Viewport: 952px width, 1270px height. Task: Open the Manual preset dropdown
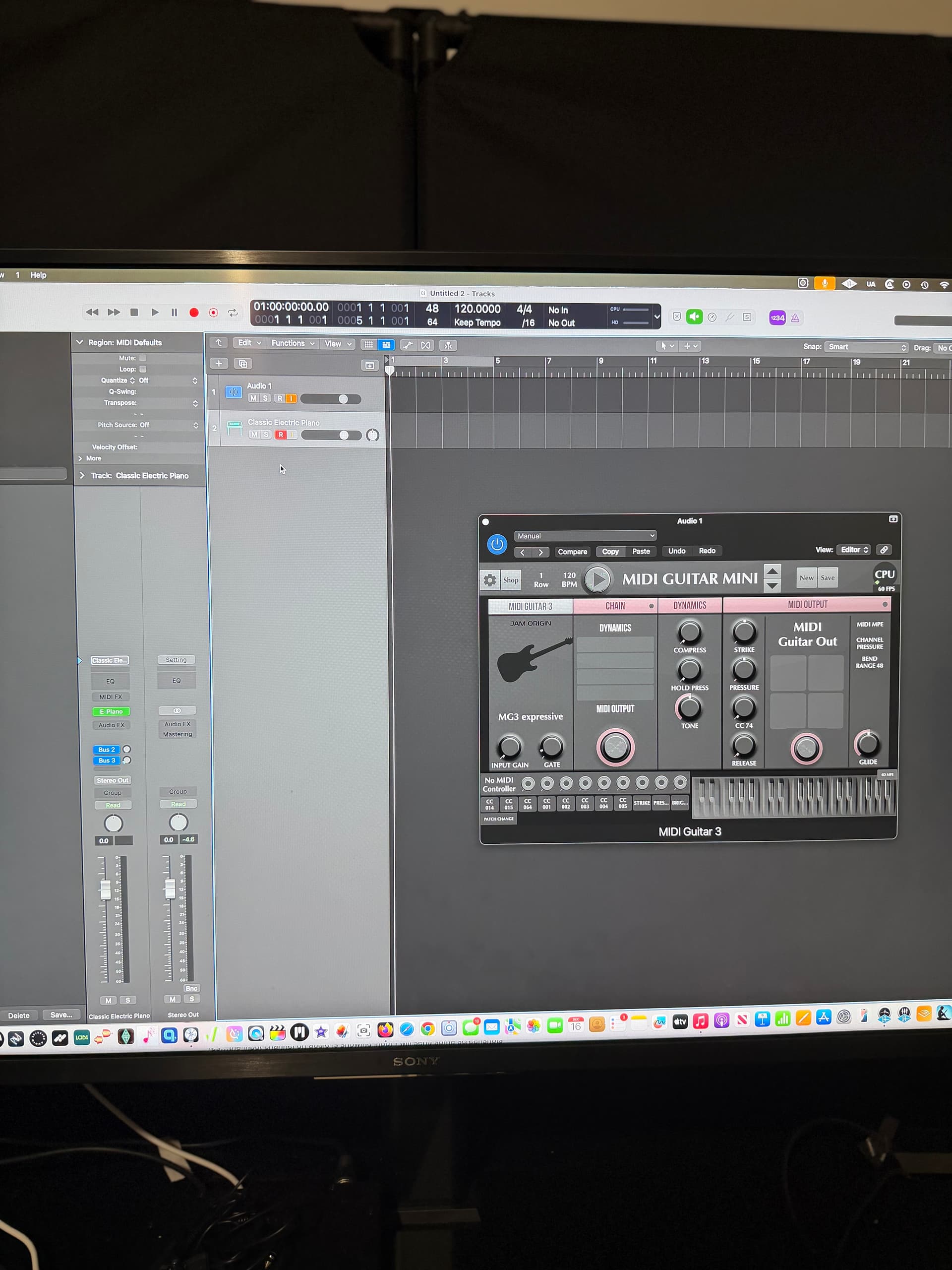(585, 536)
